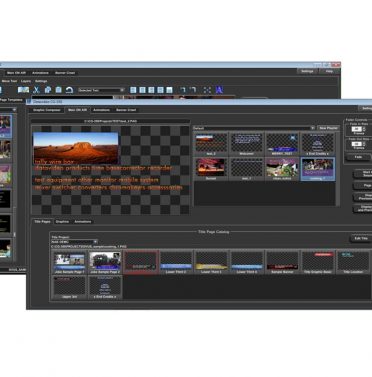
Task: Click the open image icon left of scissors
Action: point(23,90)
